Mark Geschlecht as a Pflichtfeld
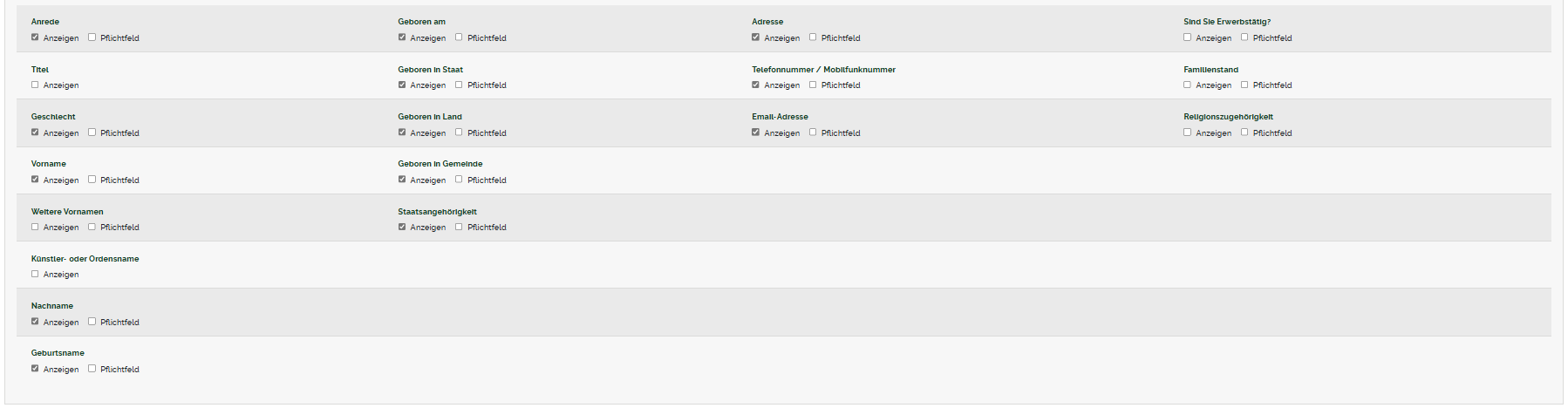This screenshot has width=1568, height=408. (x=92, y=133)
